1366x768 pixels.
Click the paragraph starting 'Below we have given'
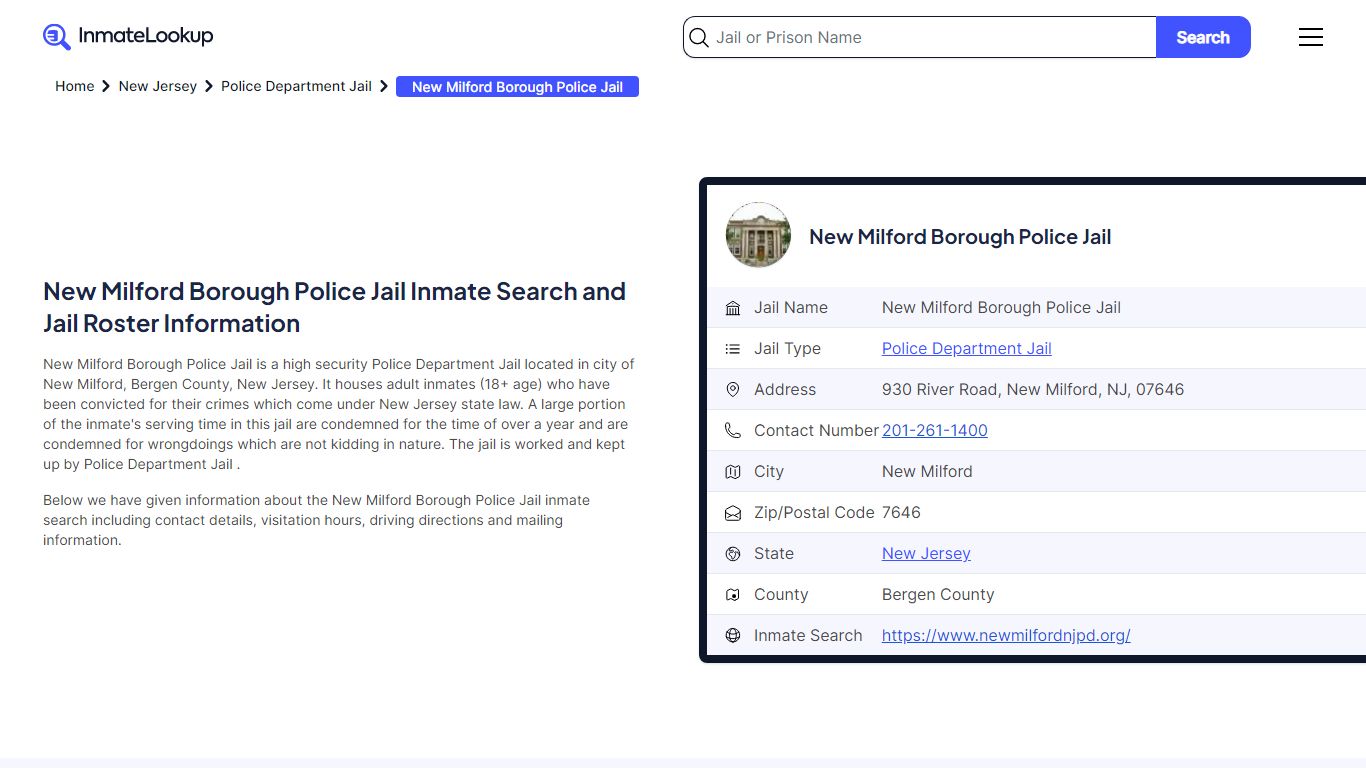[317, 520]
